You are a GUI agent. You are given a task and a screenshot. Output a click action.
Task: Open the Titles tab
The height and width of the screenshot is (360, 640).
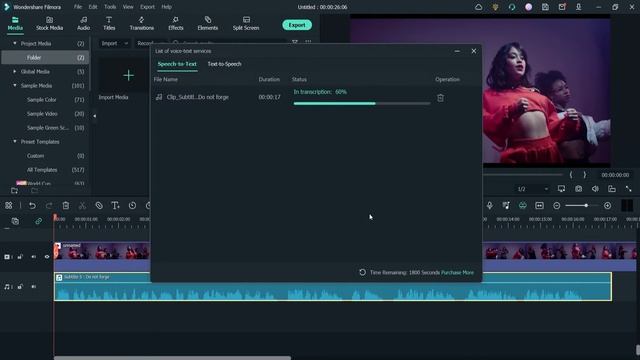coord(109,24)
